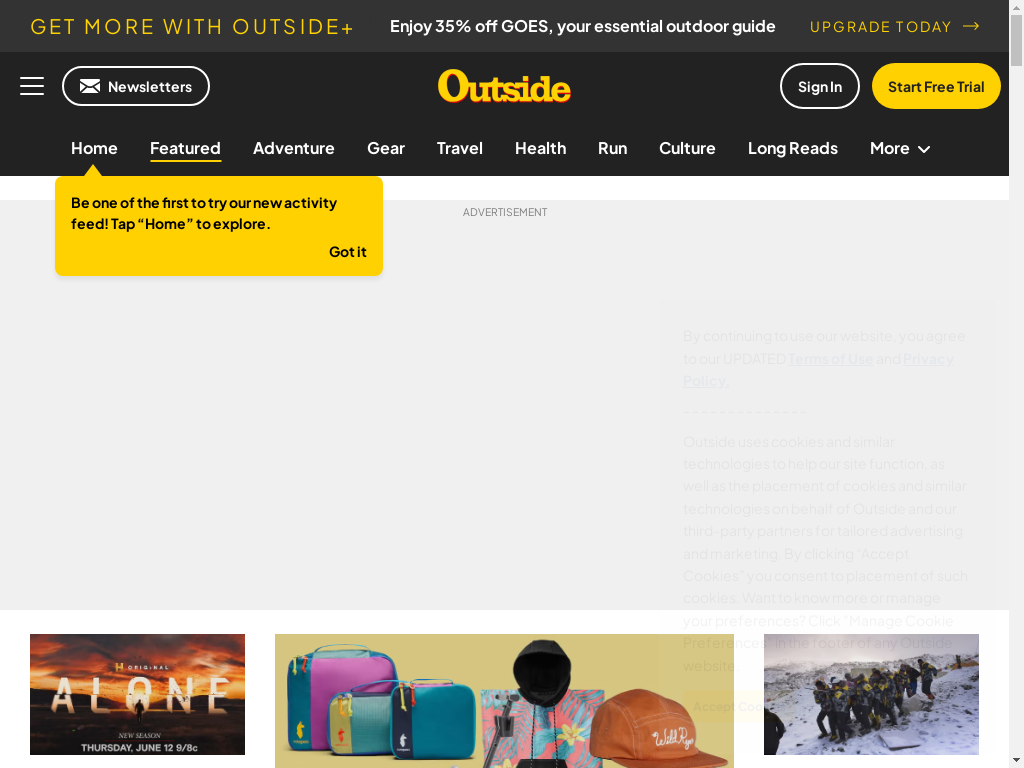Open the colorful gear products image
1024x768 pixels.
coord(504,701)
